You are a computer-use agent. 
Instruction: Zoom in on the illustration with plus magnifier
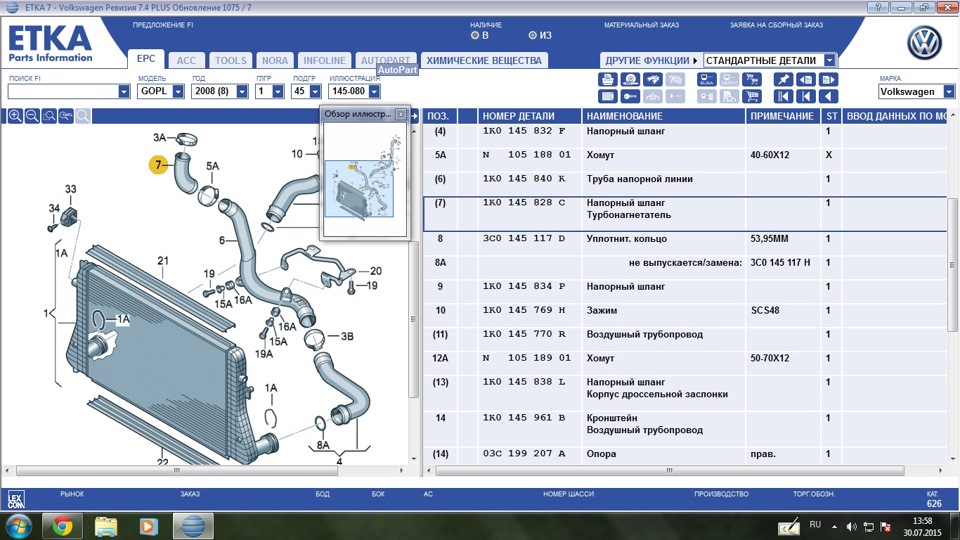coord(15,116)
